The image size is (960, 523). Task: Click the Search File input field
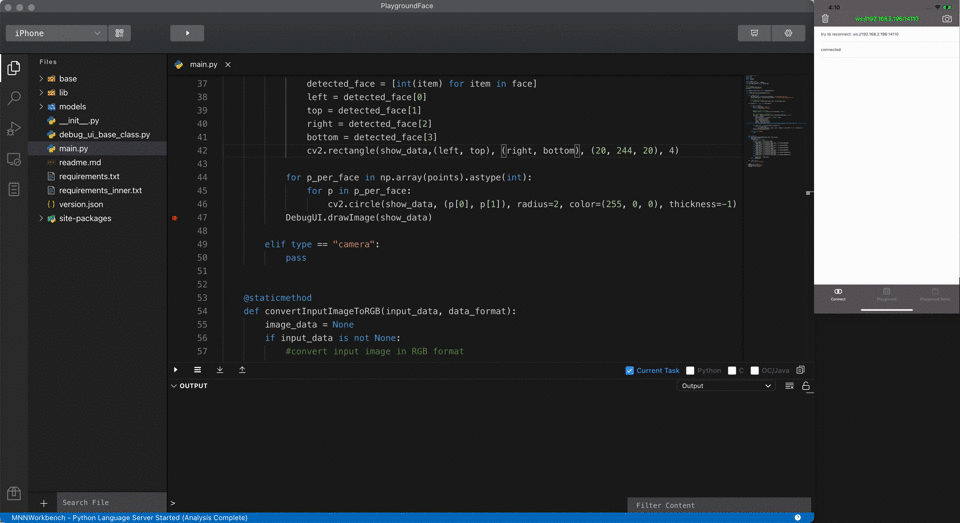(x=111, y=503)
